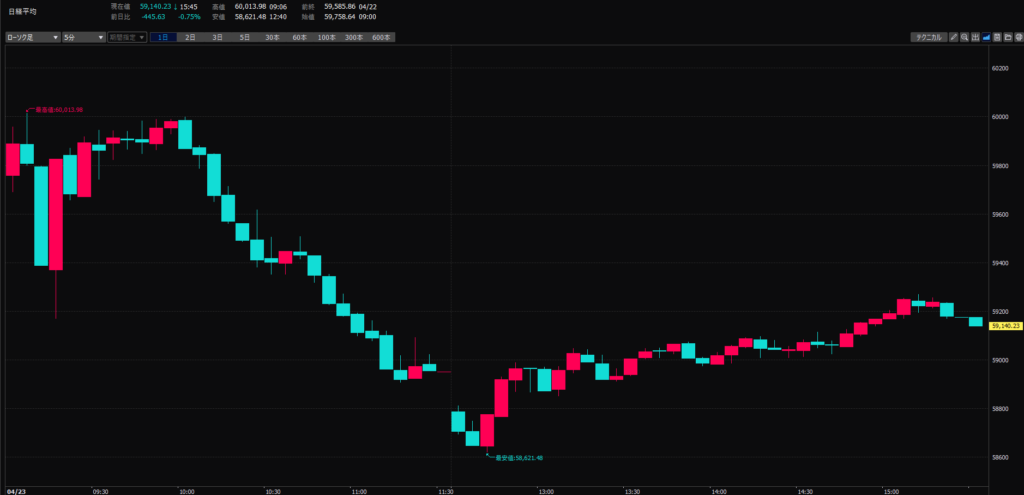Click the 最安値 58,621.48 low marker
This screenshot has height=495, width=1024.
518,458
